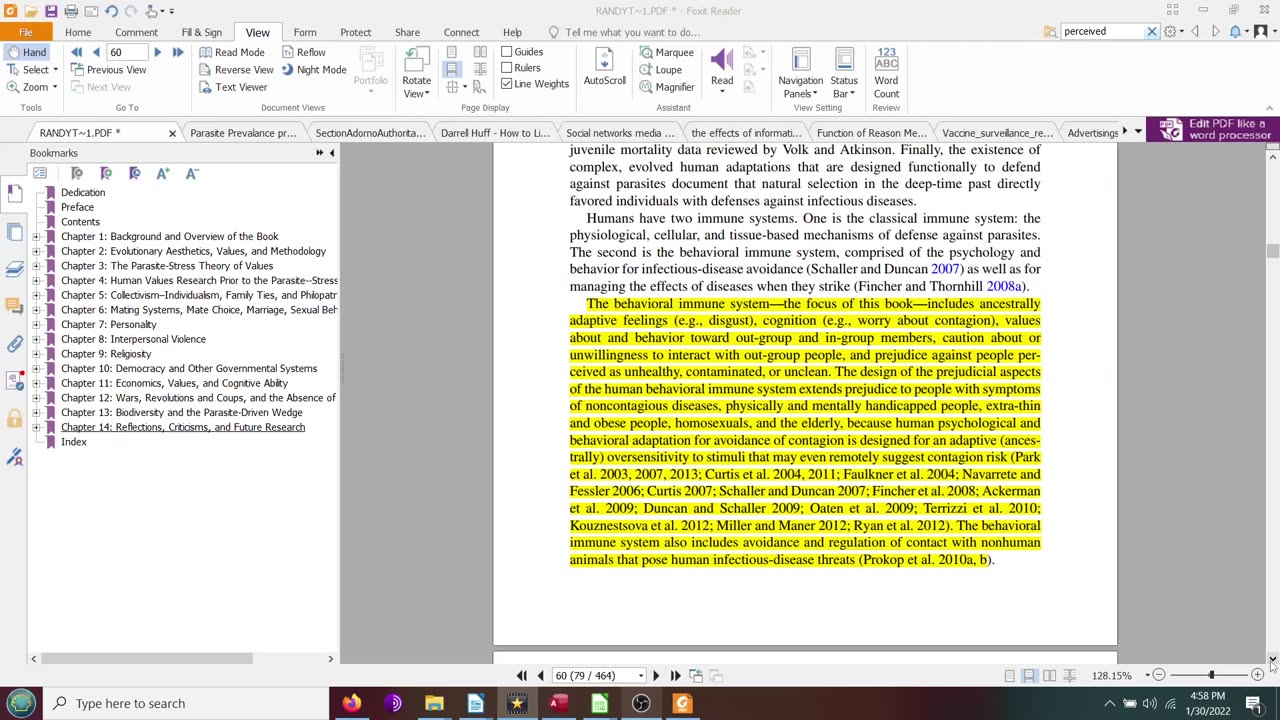Image resolution: width=1280 pixels, height=720 pixels.
Task: Expand Chapter 1 bookmark
Action: tap(36, 237)
